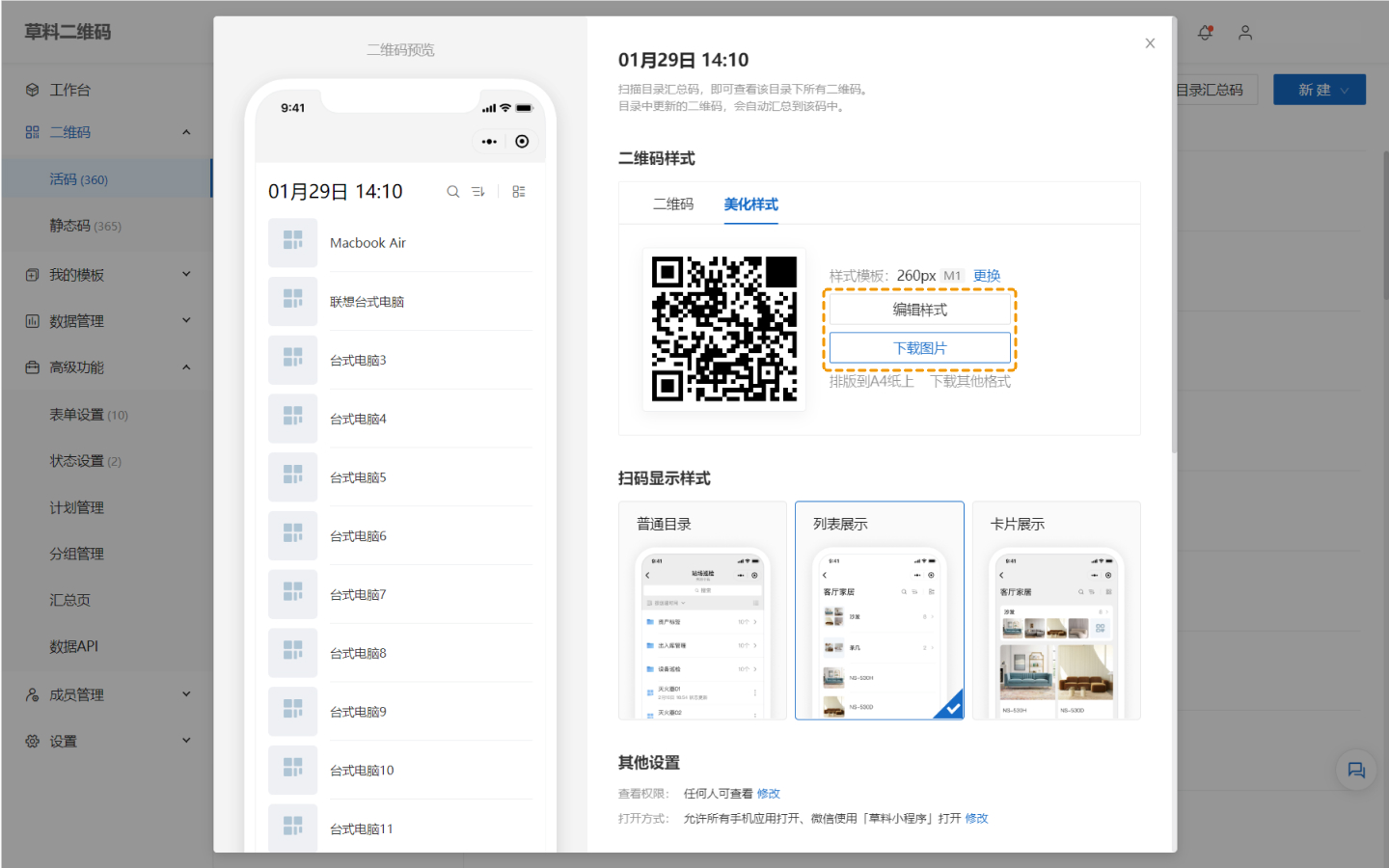
Task: Open the Macbook Air list entry
Action: (400, 243)
